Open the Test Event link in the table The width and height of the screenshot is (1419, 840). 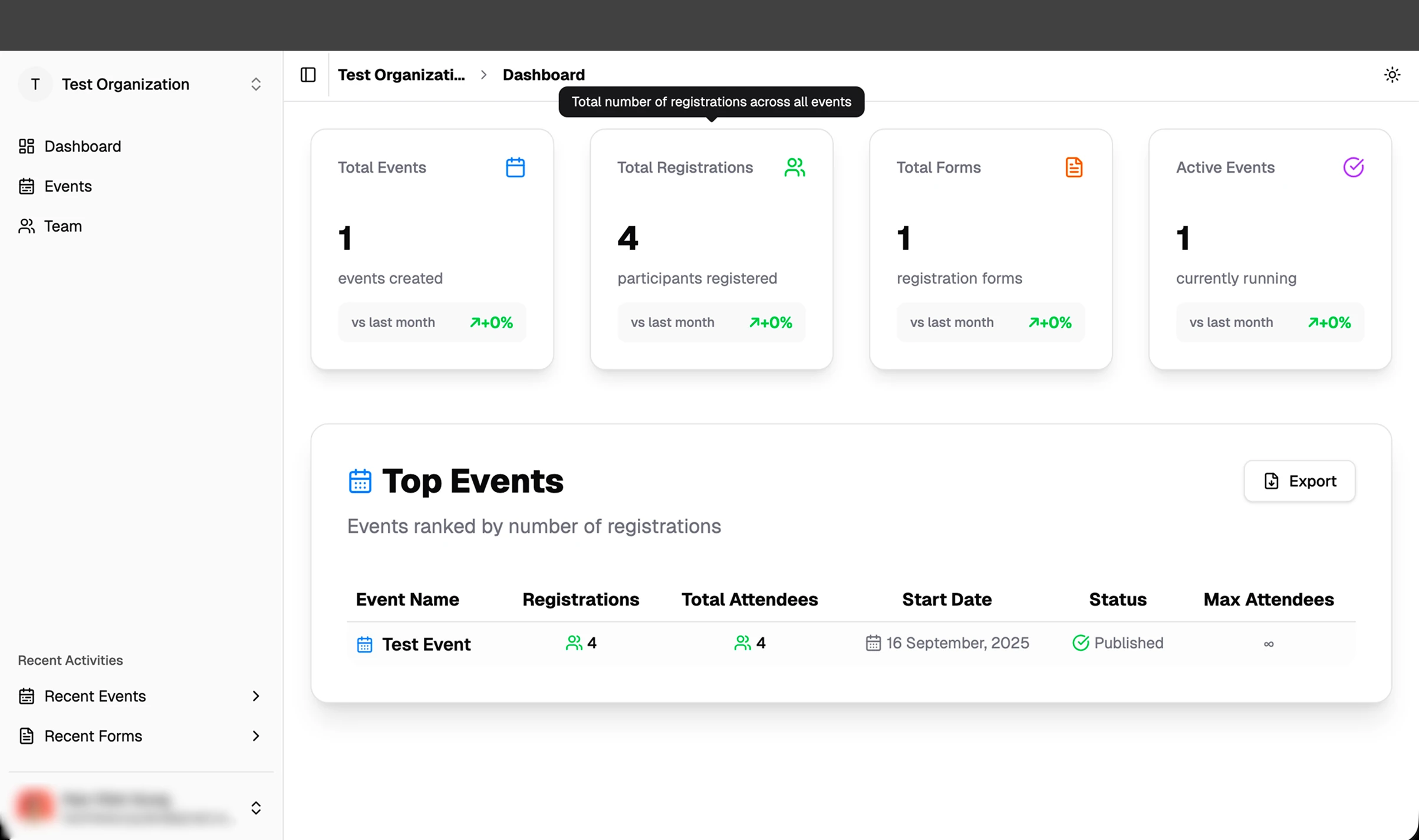coord(426,644)
